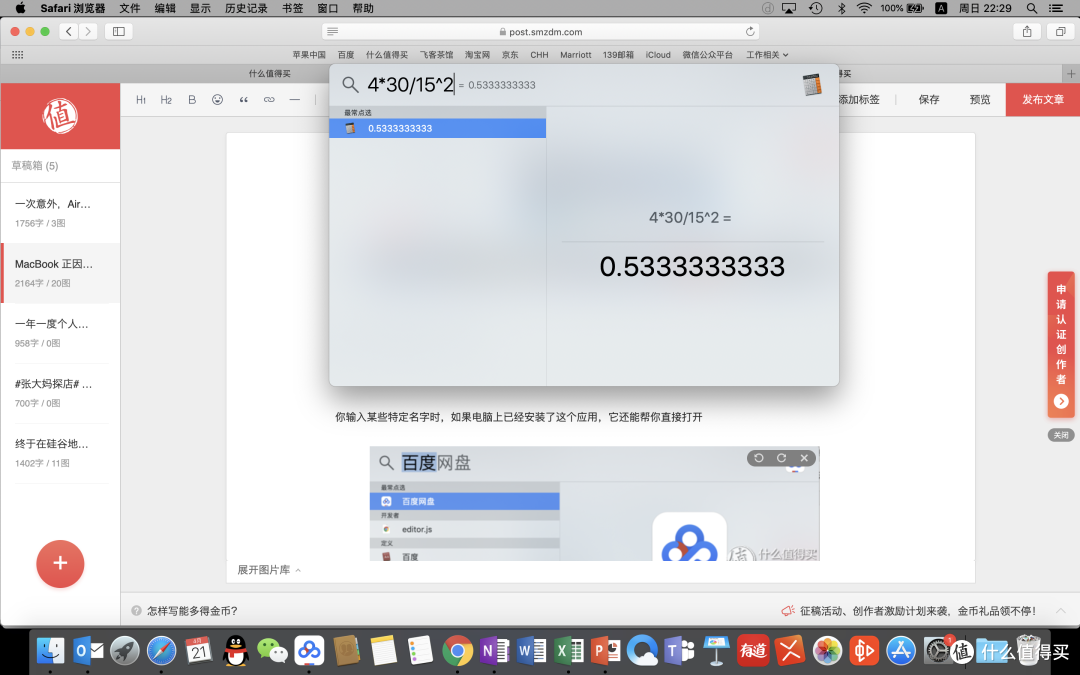Expand 展开图片库 image library
This screenshot has width=1080, height=675.
pos(269,570)
